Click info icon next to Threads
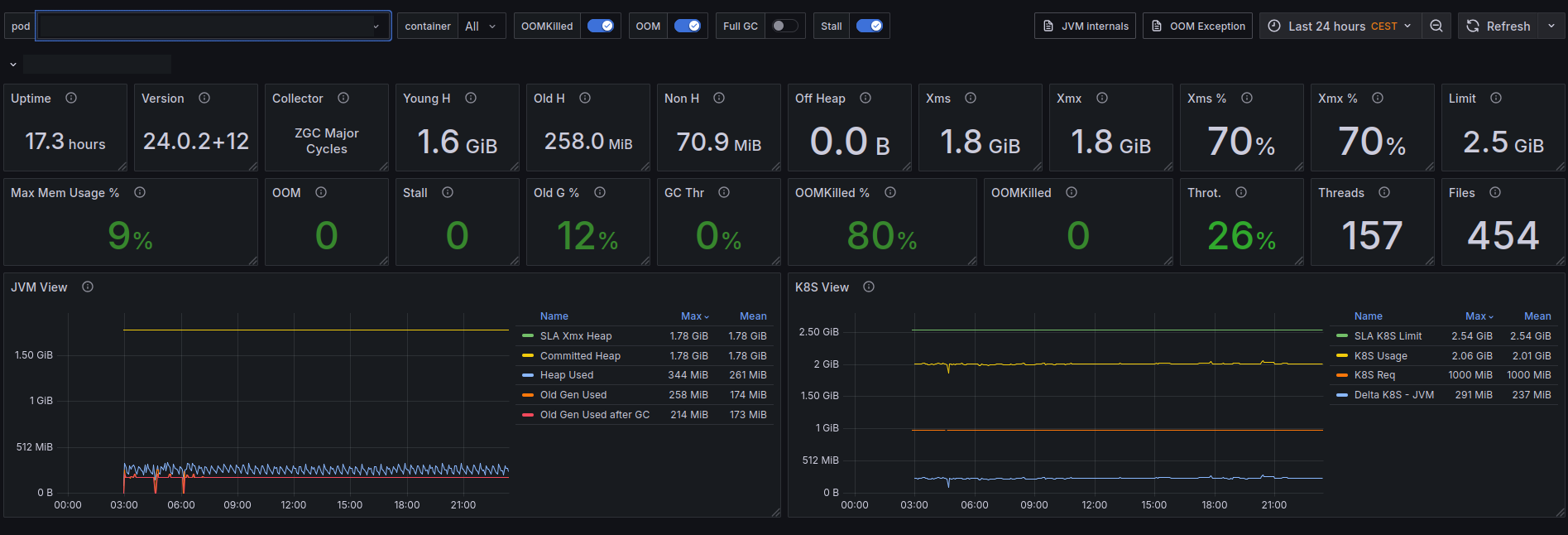The height and width of the screenshot is (535, 1568). (x=1384, y=192)
